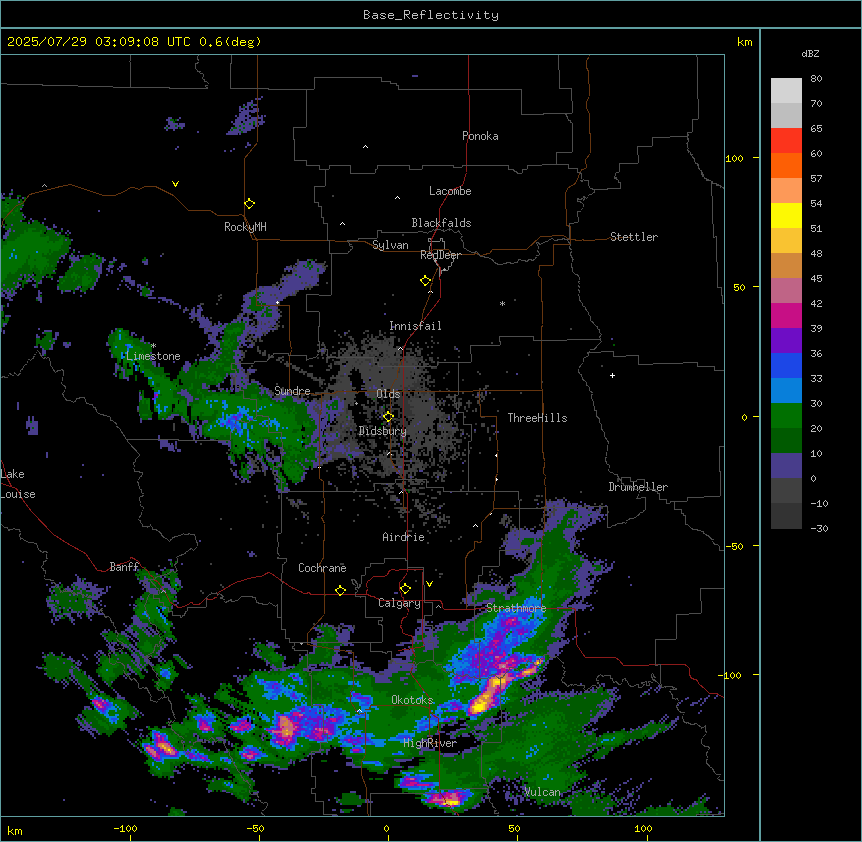This screenshot has height=842, width=862.
Task: Click the -30 dBZ legend value
Action: coord(819,528)
